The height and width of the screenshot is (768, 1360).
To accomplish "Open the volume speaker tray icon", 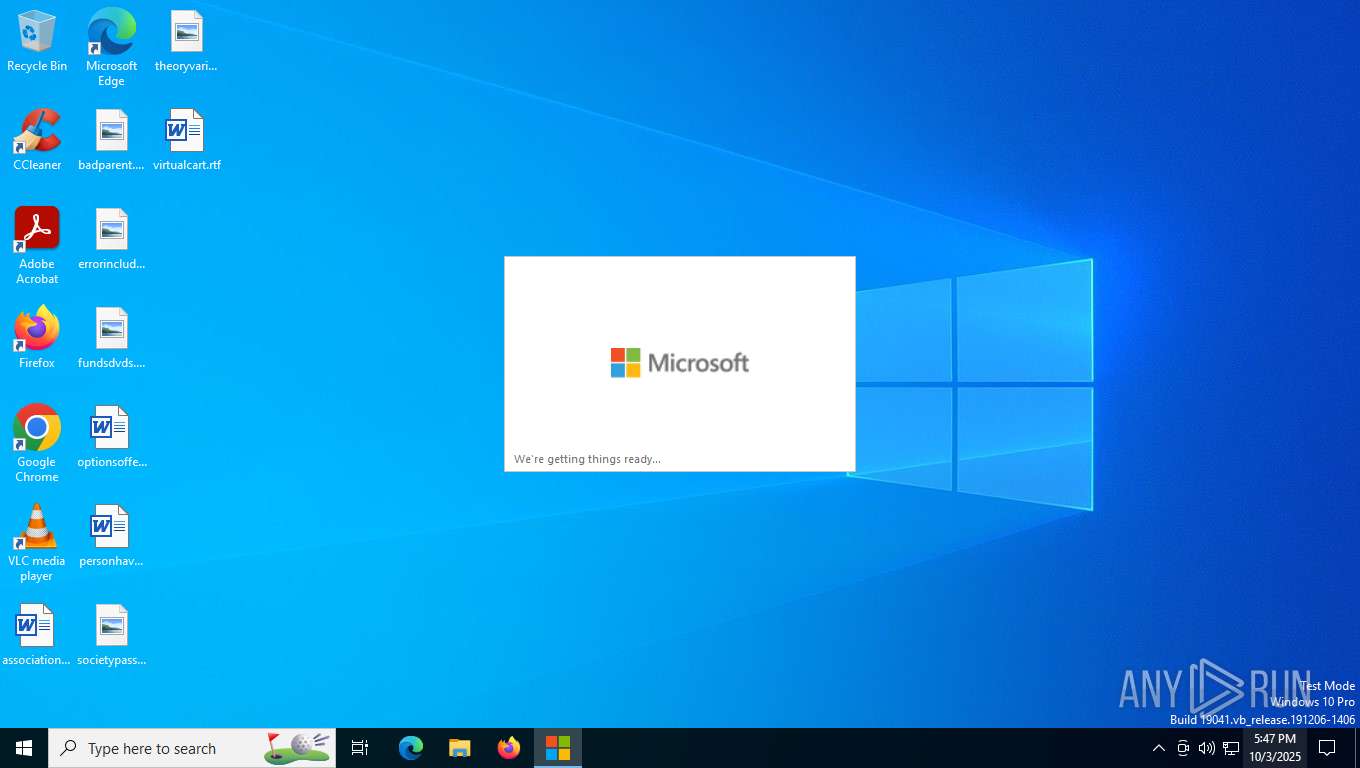I will coord(1207,748).
